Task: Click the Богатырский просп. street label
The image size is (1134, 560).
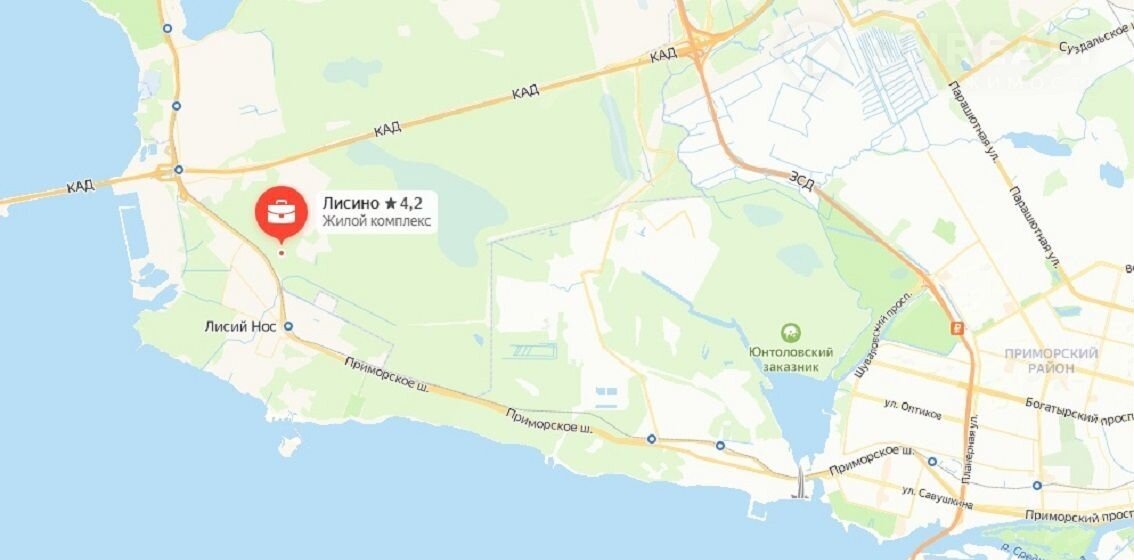Action: 1078,410
